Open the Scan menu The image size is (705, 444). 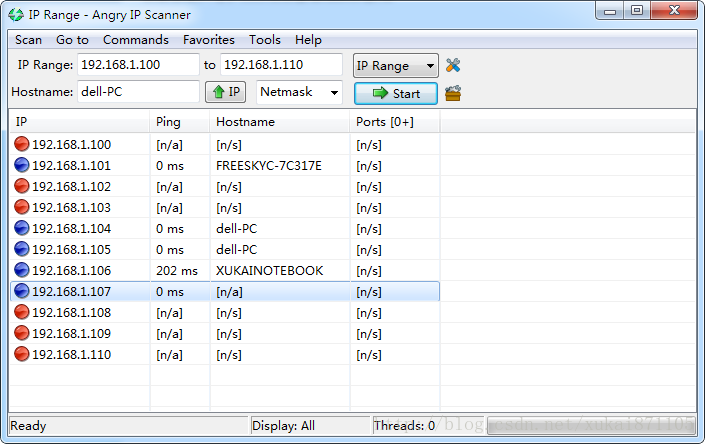tap(28, 40)
